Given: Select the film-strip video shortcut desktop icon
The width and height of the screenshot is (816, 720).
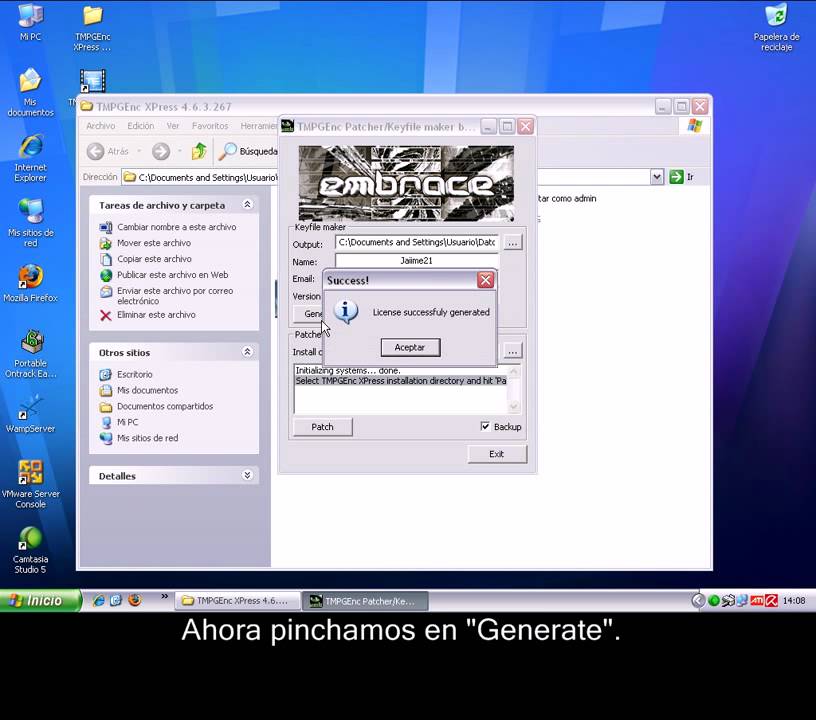Looking at the screenshot, I should (93, 81).
